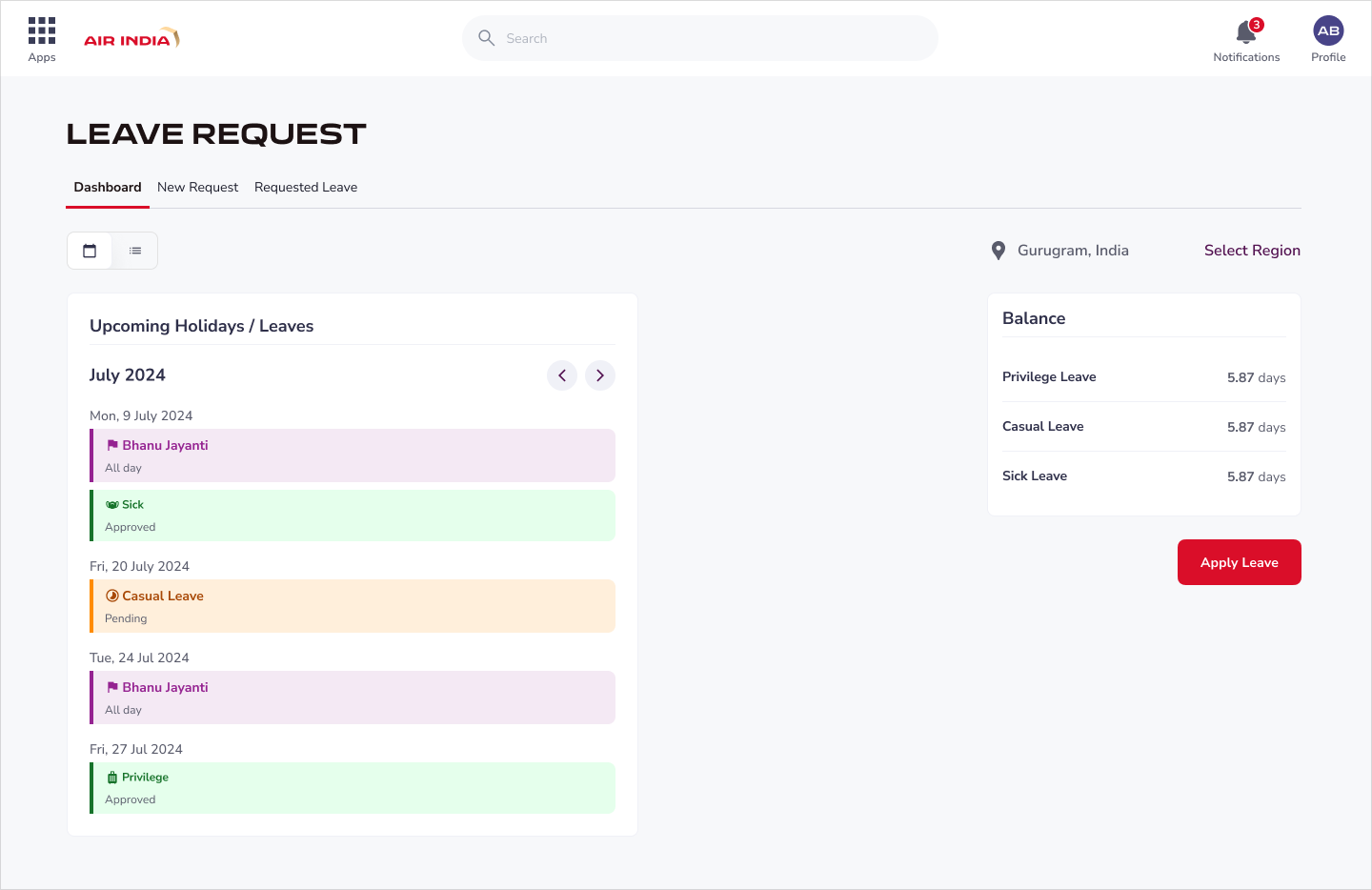This screenshot has height=890, width=1372.
Task: Open the Casual Leave Pending entry
Action: [x=353, y=606]
